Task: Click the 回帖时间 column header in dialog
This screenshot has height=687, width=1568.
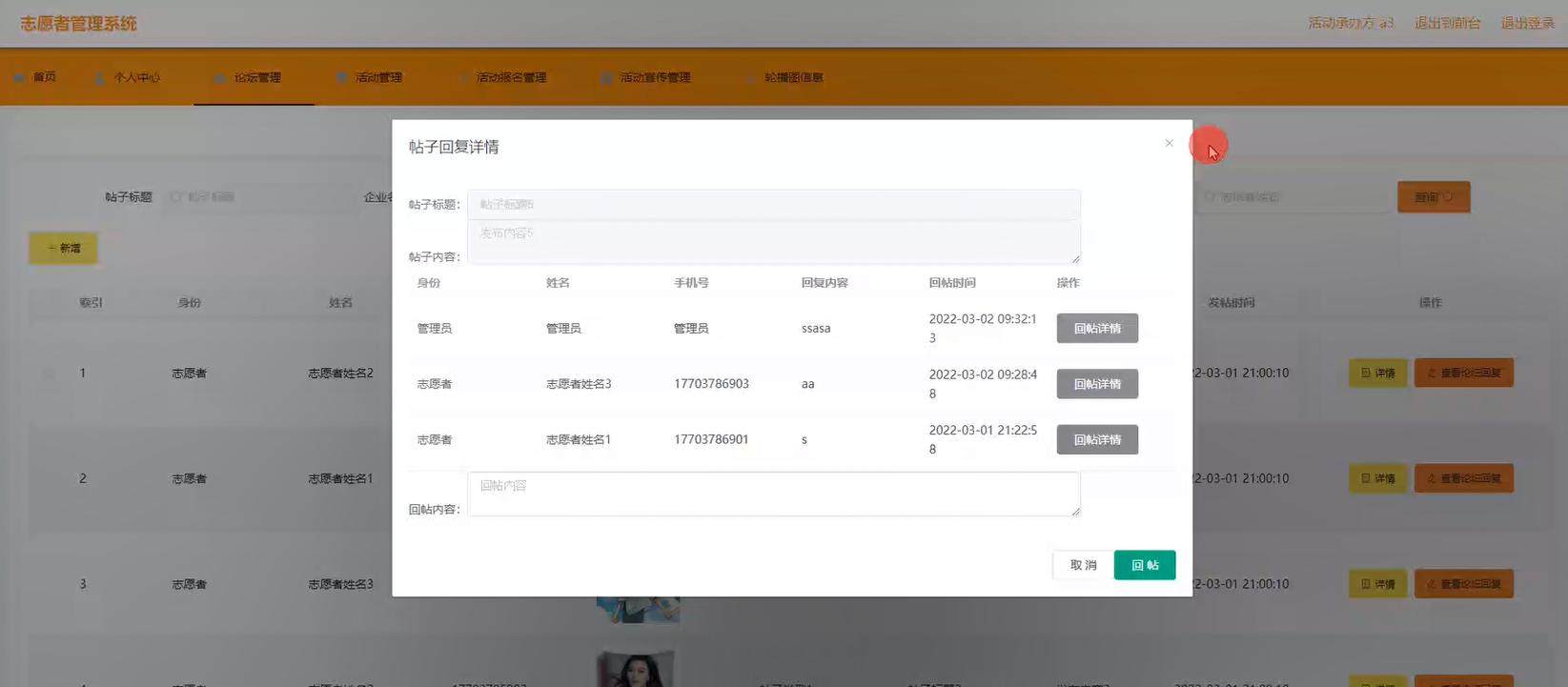Action: pyautogui.click(x=952, y=283)
